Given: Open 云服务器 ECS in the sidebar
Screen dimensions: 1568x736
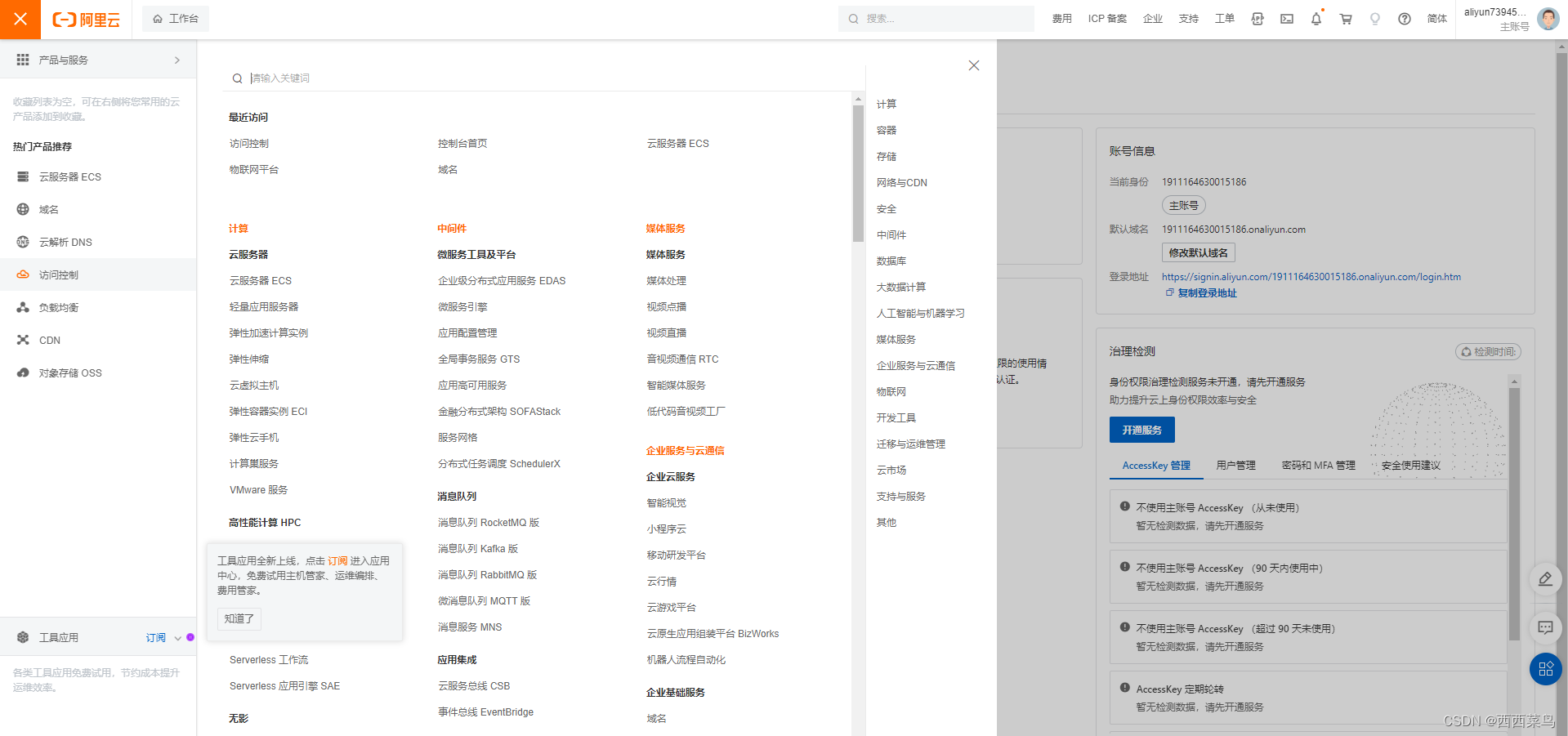Looking at the screenshot, I should [98, 177].
